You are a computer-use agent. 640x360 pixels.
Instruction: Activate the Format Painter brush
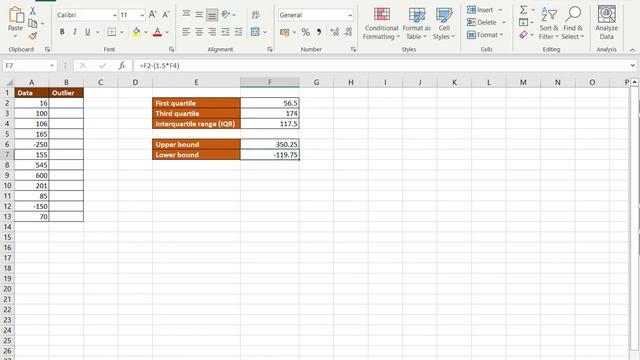pos(33,36)
